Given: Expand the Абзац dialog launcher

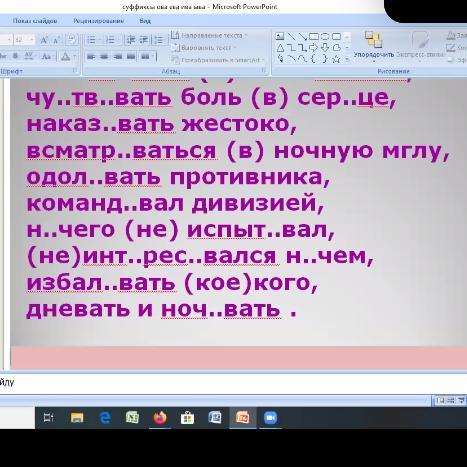Looking at the screenshot, I should (263, 70).
